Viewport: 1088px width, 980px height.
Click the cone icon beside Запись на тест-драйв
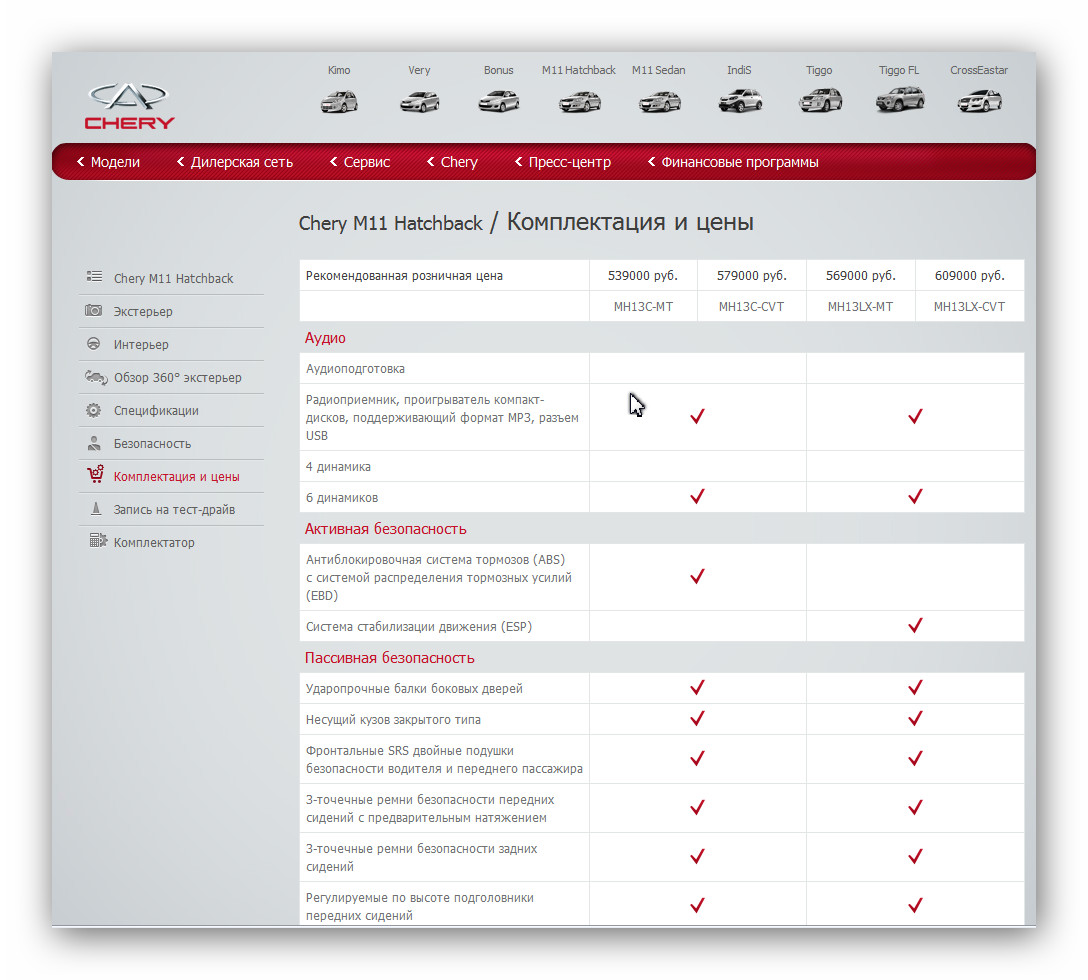(96, 509)
